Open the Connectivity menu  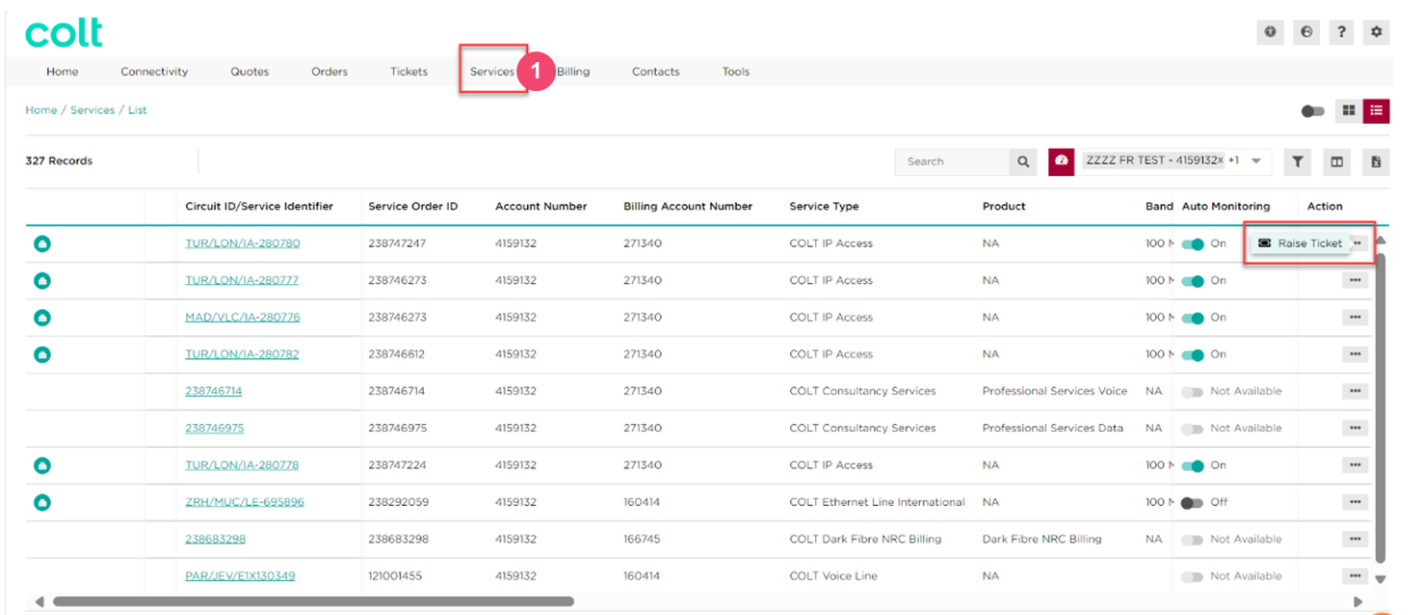click(x=154, y=72)
